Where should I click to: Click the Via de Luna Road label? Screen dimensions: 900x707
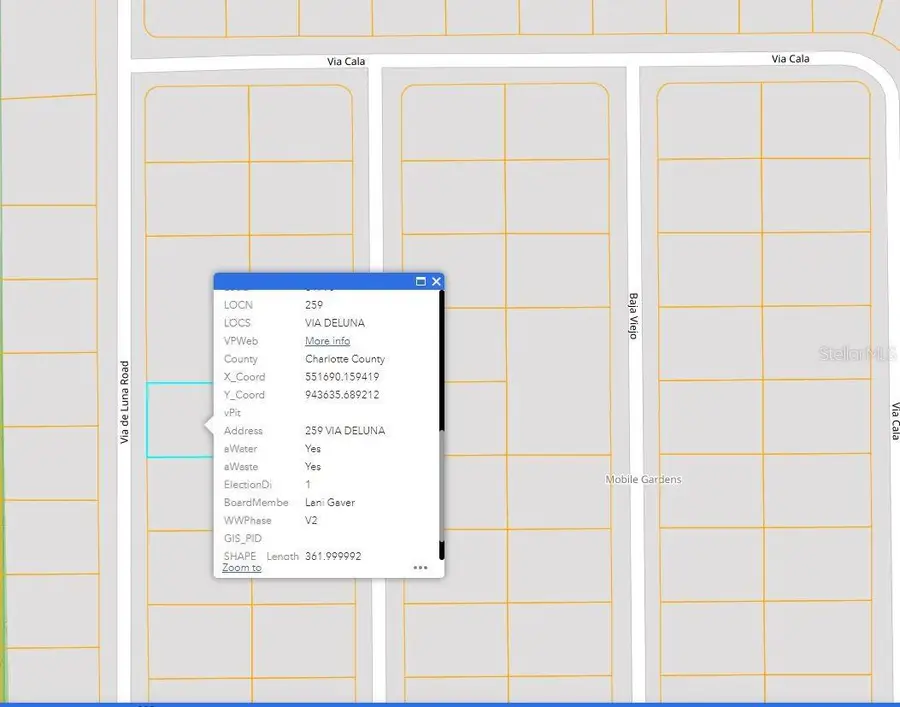point(124,400)
